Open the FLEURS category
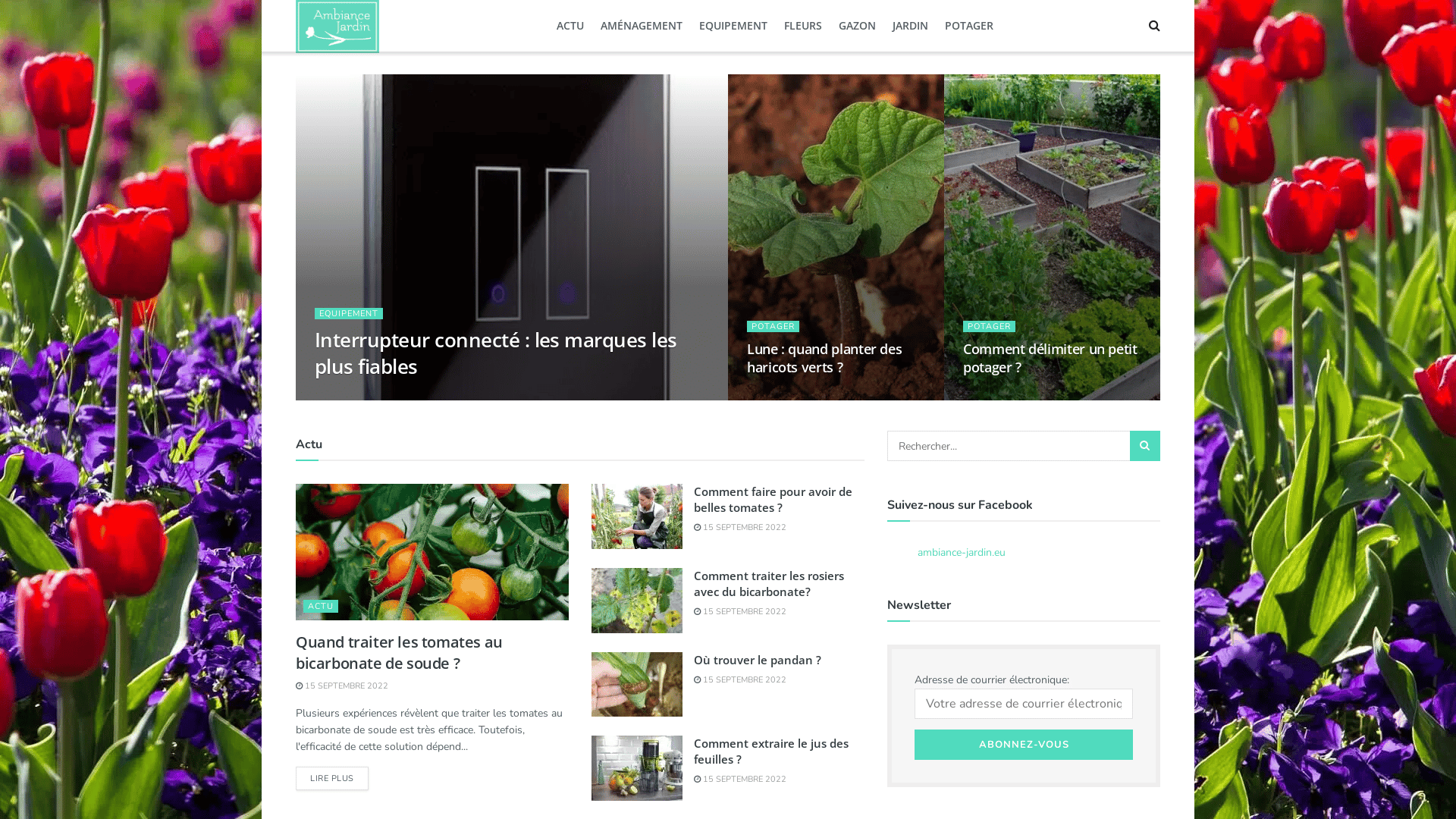This screenshot has width=1456, height=819. pos(803,26)
